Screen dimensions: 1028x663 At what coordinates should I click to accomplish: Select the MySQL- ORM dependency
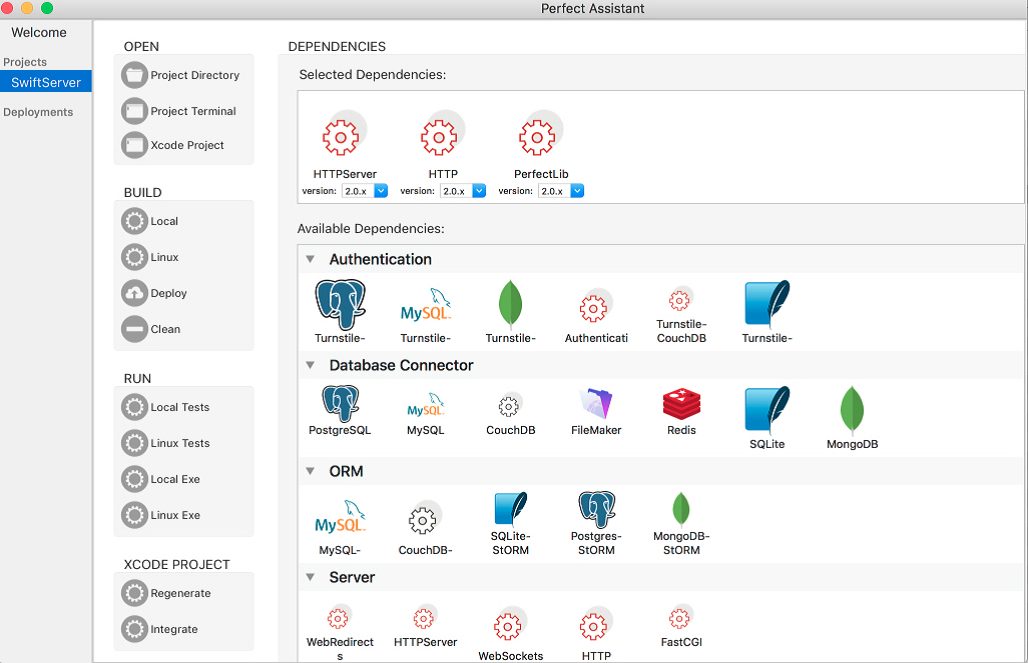(340, 528)
